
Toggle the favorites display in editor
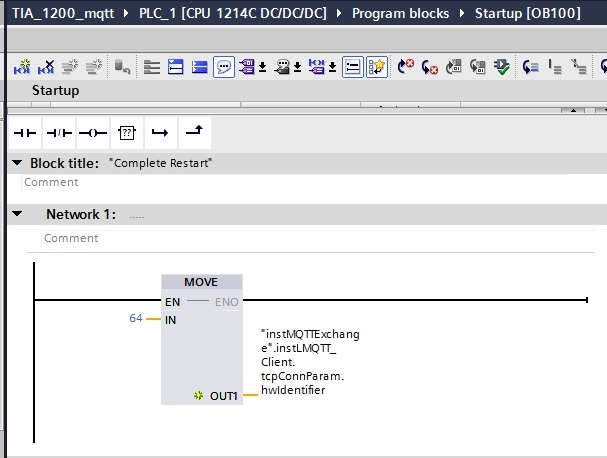coord(377,67)
